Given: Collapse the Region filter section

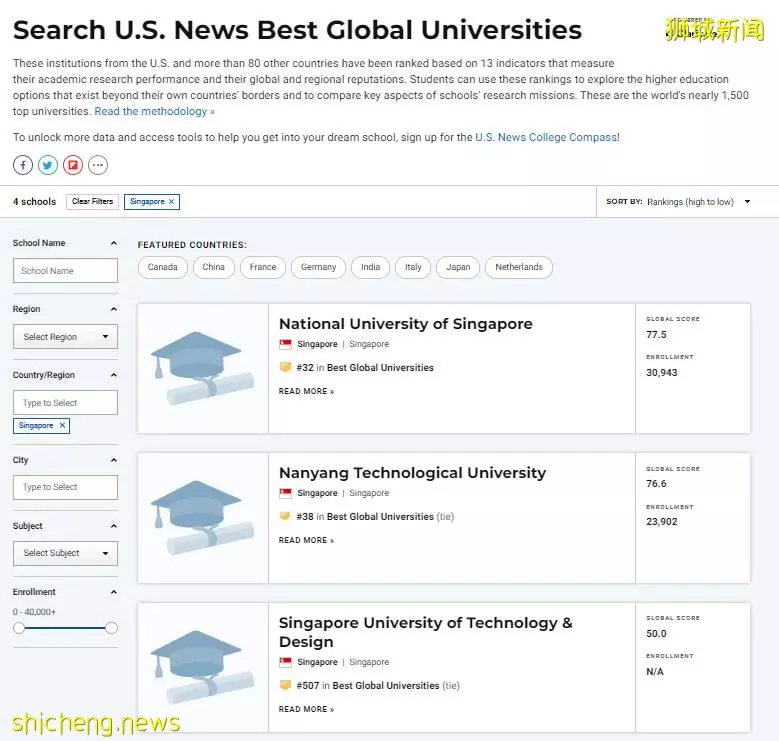Looking at the screenshot, I should 114,309.
